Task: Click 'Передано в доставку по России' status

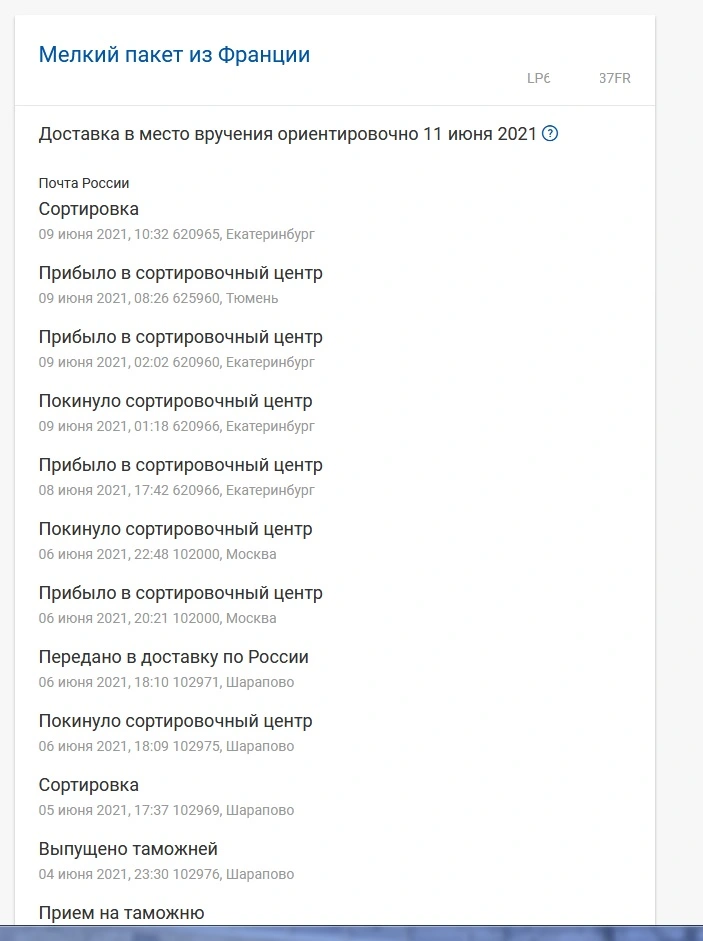Action: (173, 657)
